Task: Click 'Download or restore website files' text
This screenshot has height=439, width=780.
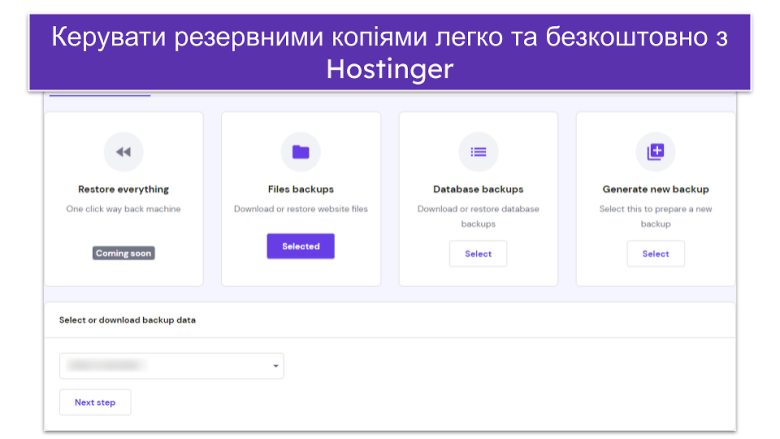Action: [300, 209]
